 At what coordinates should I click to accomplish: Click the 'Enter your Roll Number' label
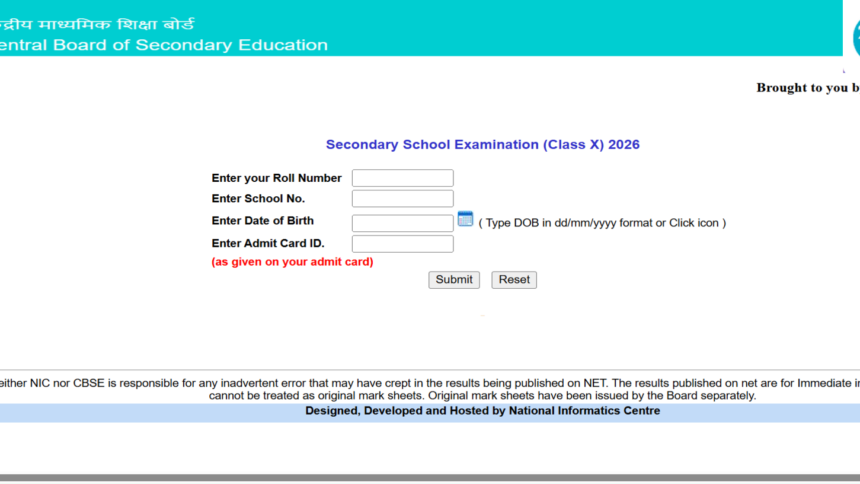[276, 178]
